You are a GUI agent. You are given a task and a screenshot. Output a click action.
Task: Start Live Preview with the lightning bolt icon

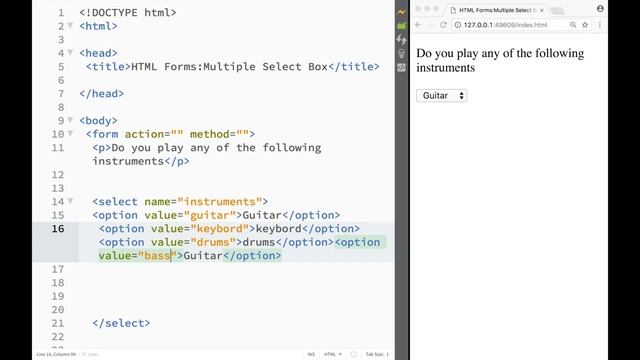click(401, 12)
